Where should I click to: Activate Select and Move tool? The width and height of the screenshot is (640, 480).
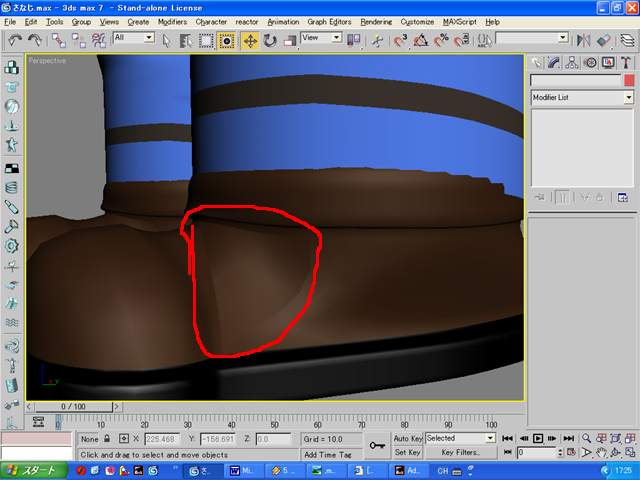[250, 41]
